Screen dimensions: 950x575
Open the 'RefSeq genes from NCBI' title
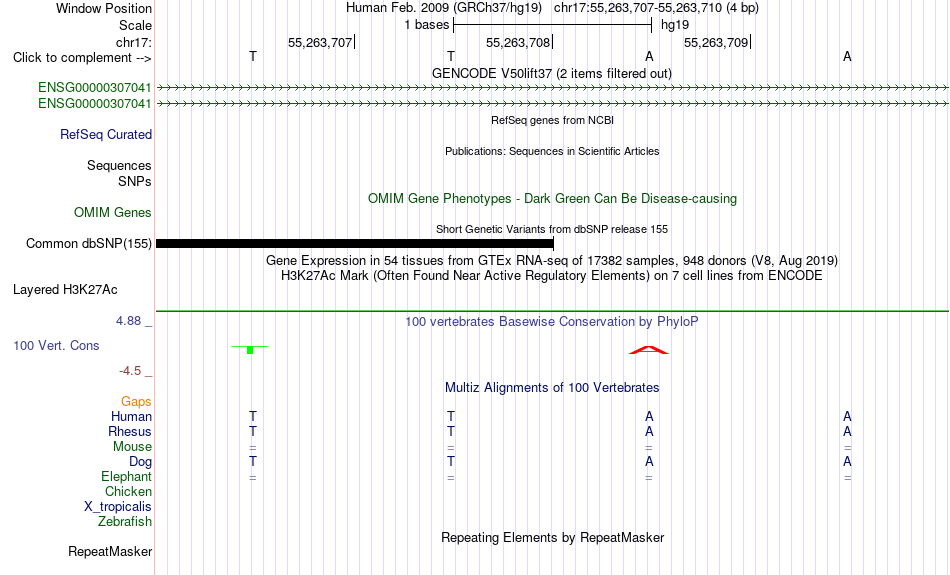pos(552,120)
